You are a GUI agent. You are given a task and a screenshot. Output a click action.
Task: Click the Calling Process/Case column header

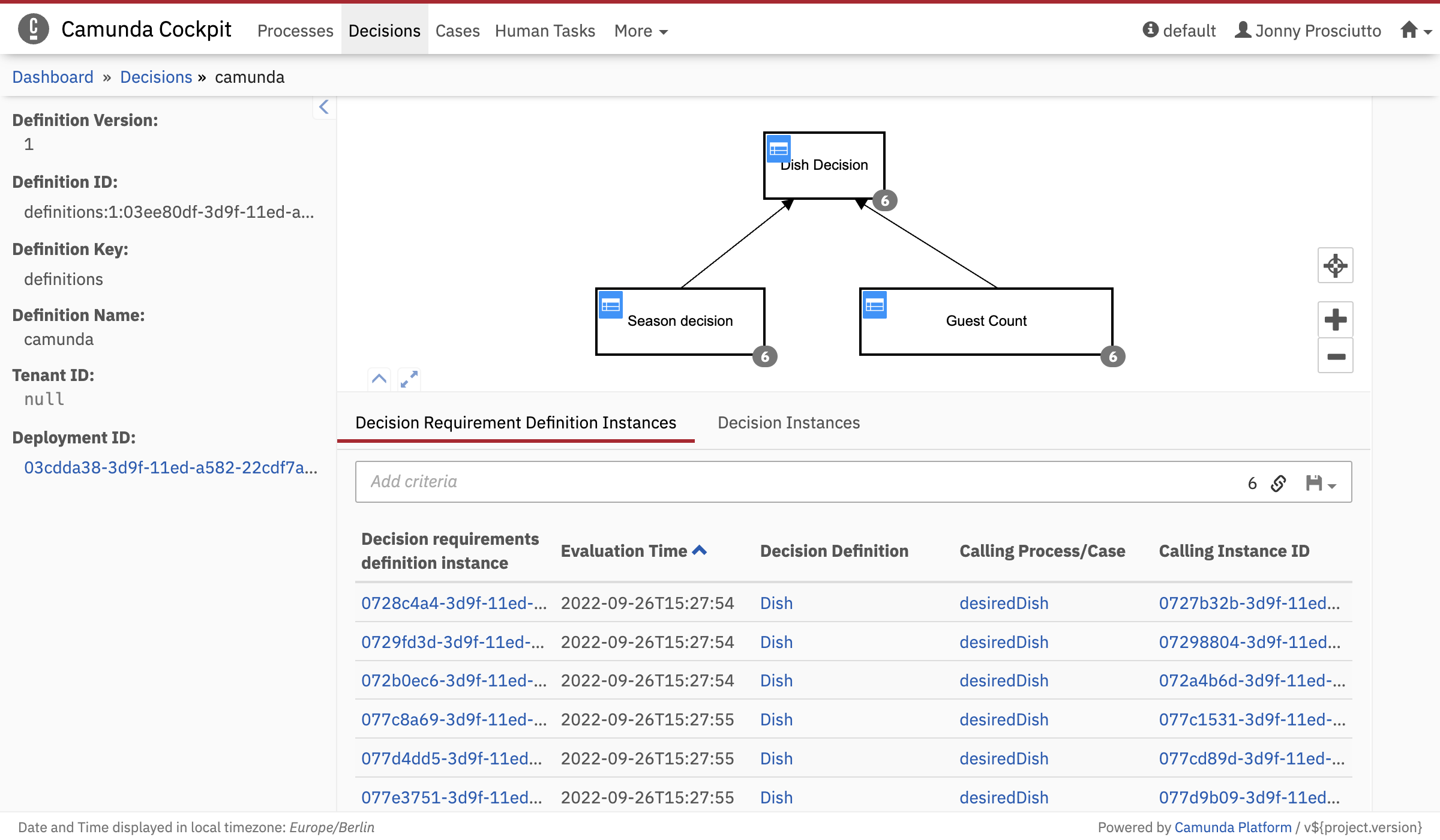point(1042,551)
